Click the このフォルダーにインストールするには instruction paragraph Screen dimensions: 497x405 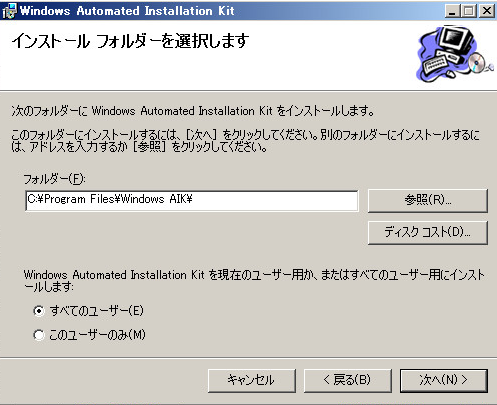[x=246, y=141]
